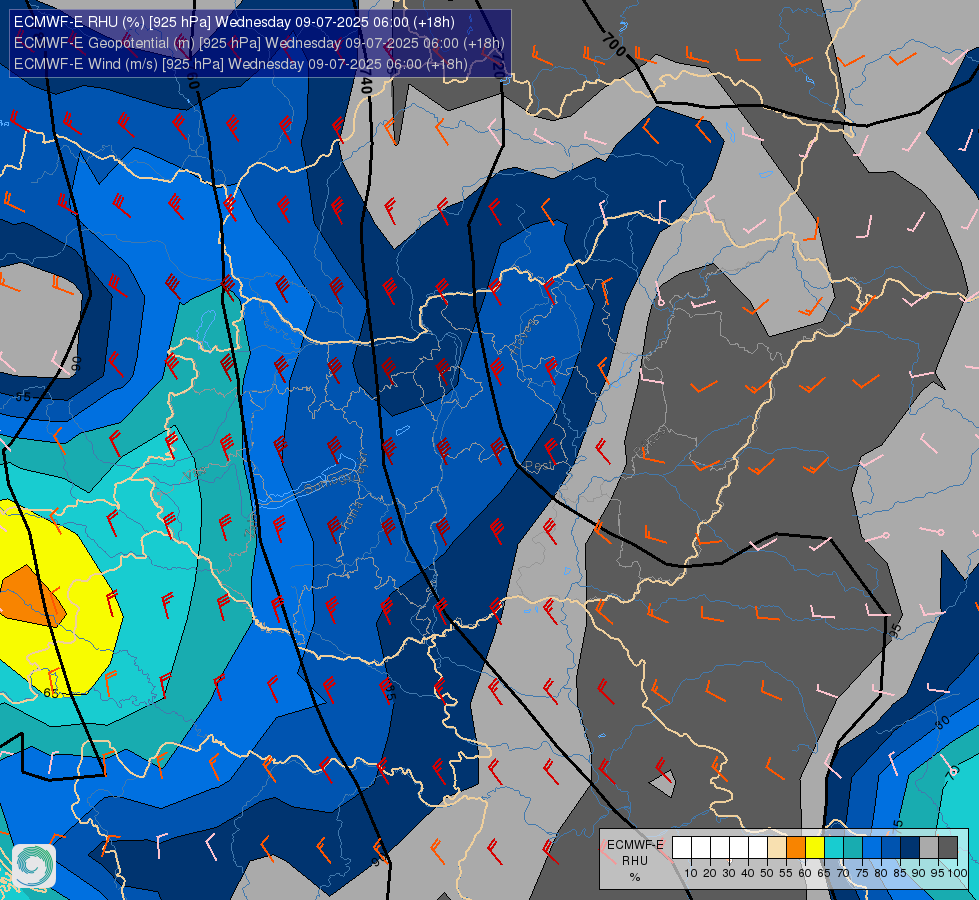979x900 pixels.
Task: Pick the dark grey 95–100% legend swatch
Action: click(950, 848)
